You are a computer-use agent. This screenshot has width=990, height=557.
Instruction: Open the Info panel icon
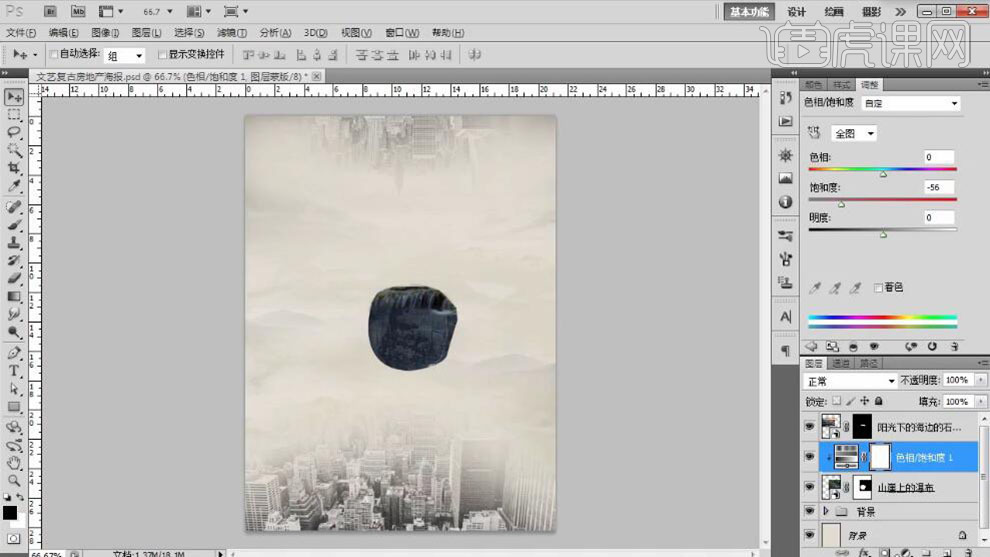785,202
